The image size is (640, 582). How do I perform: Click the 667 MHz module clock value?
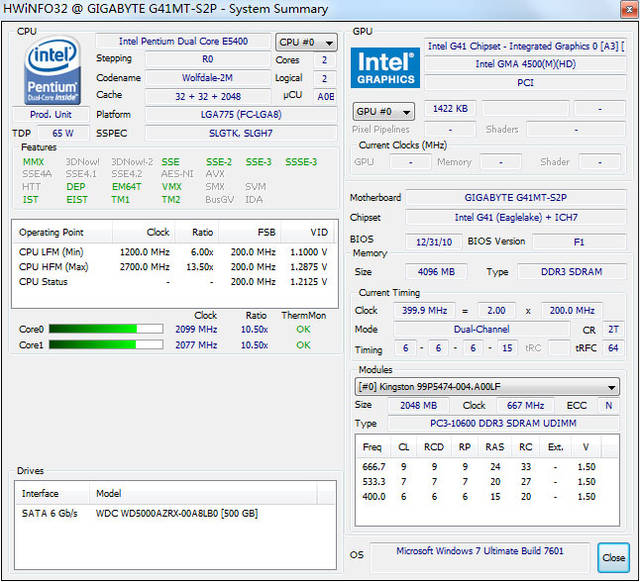pyautogui.click(x=525, y=405)
